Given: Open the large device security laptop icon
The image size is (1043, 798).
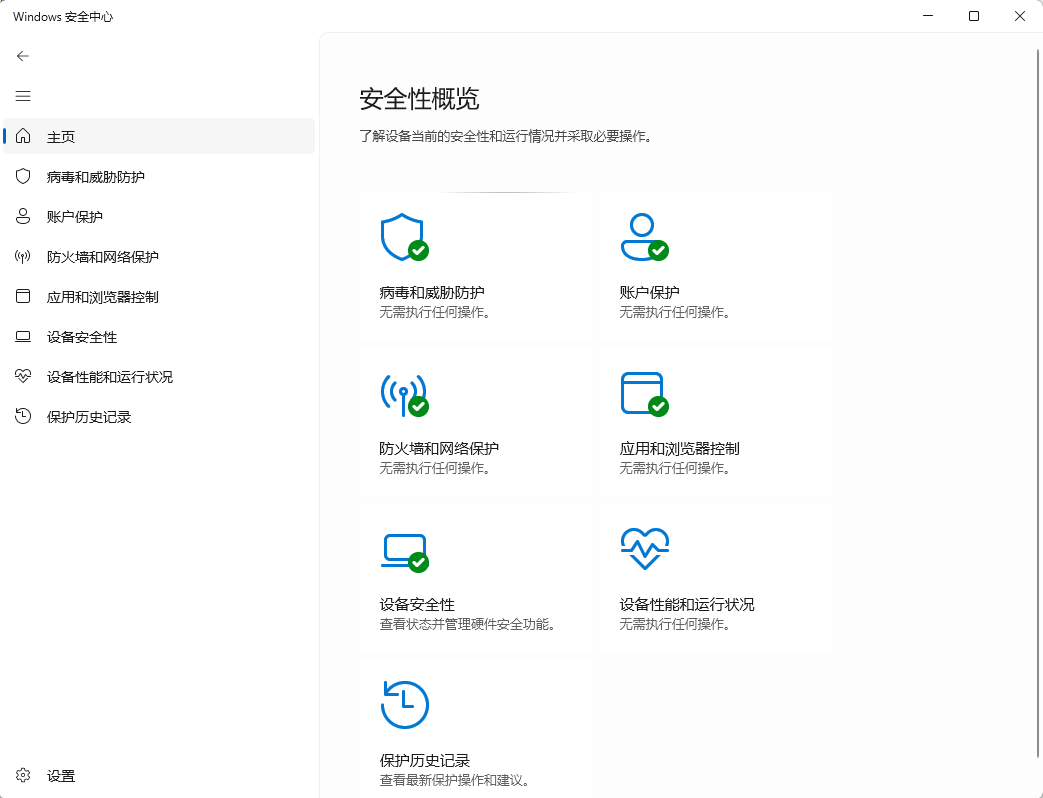Looking at the screenshot, I should pyautogui.click(x=404, y=552).
